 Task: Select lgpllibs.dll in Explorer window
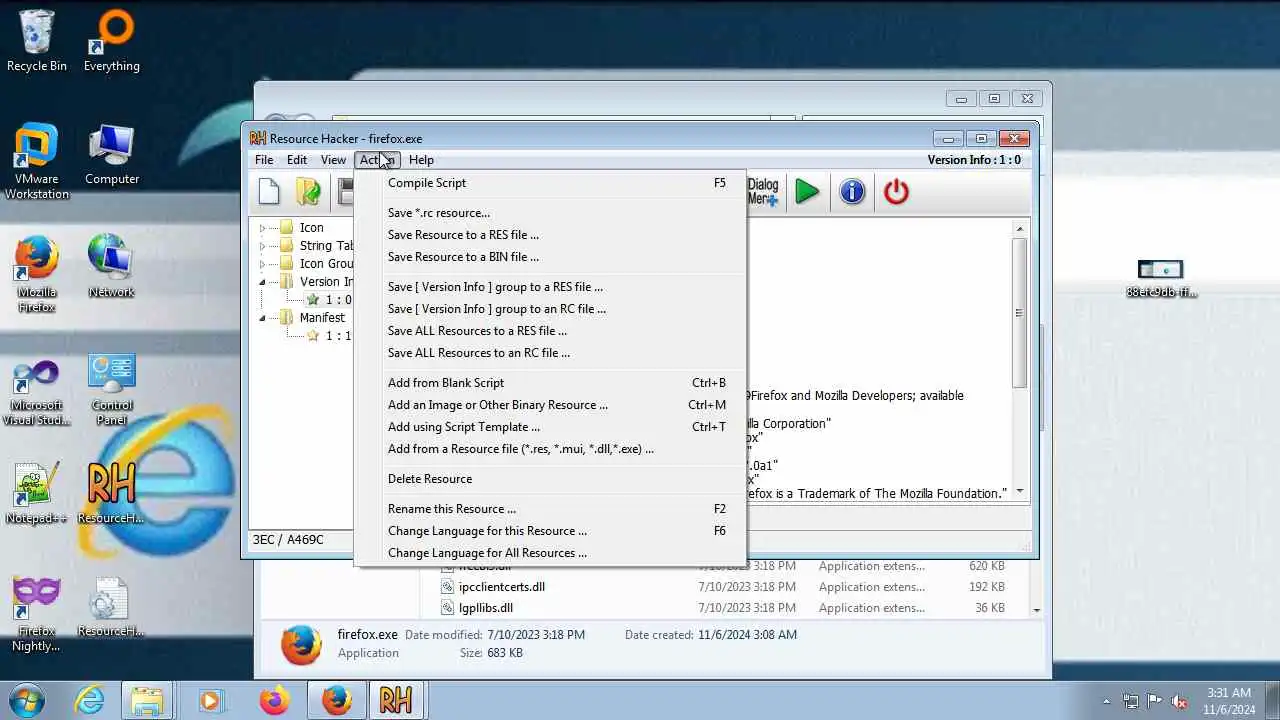tap(485, 608)
